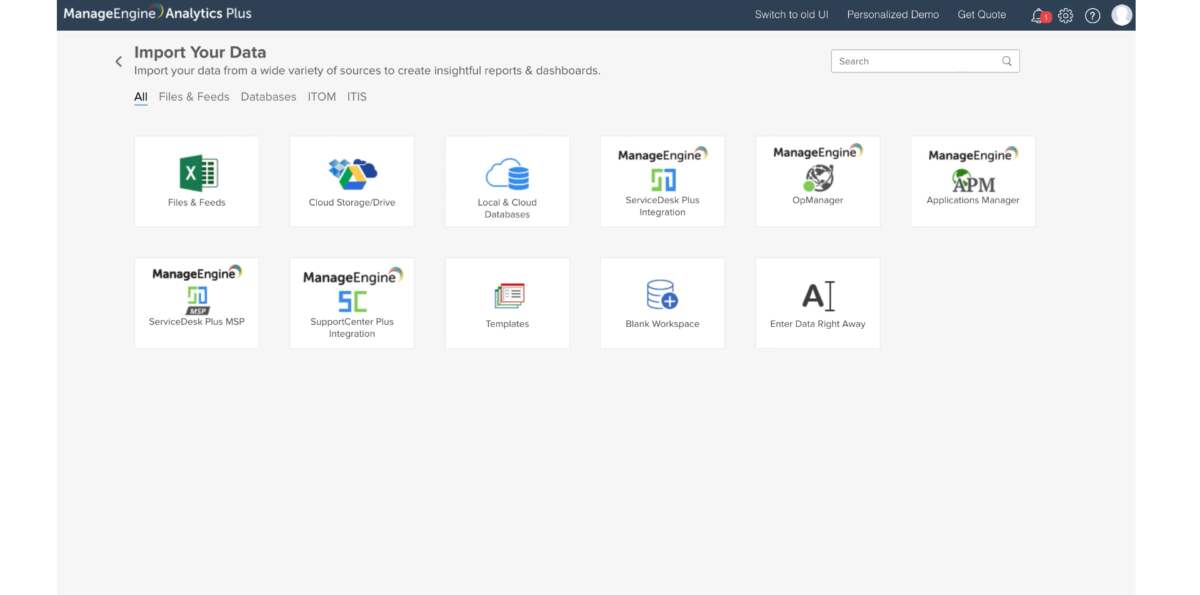
Task: Browse available Templates
Action: (507, 302)
